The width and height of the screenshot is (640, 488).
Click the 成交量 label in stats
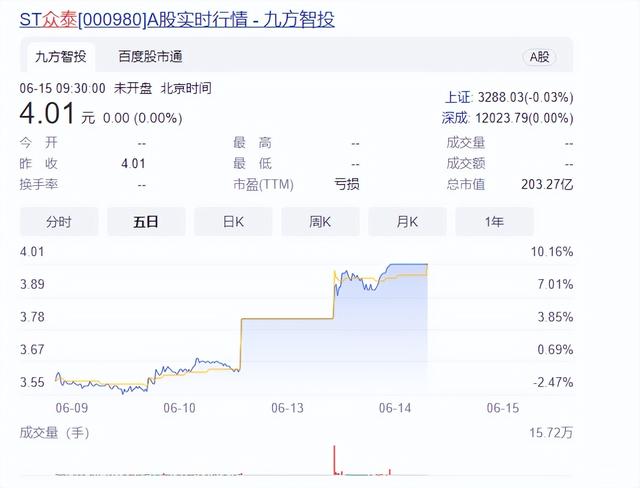pos(466,143)
